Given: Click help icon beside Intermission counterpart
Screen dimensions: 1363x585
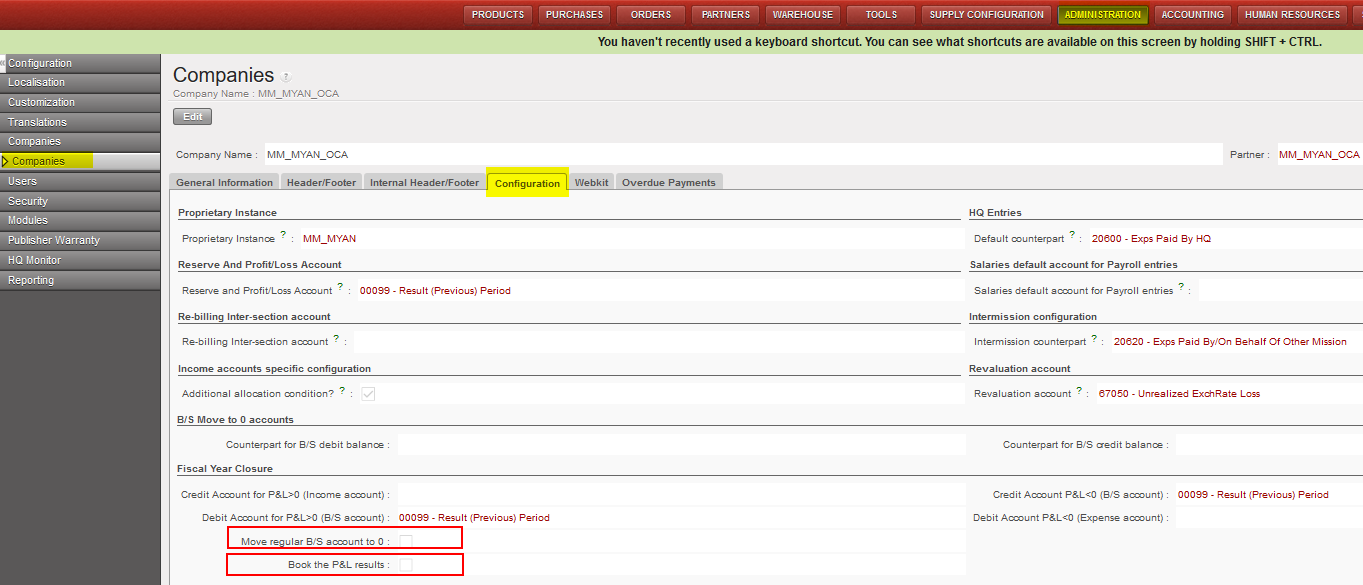Looking at the screenshot, I should [1095, 339].
